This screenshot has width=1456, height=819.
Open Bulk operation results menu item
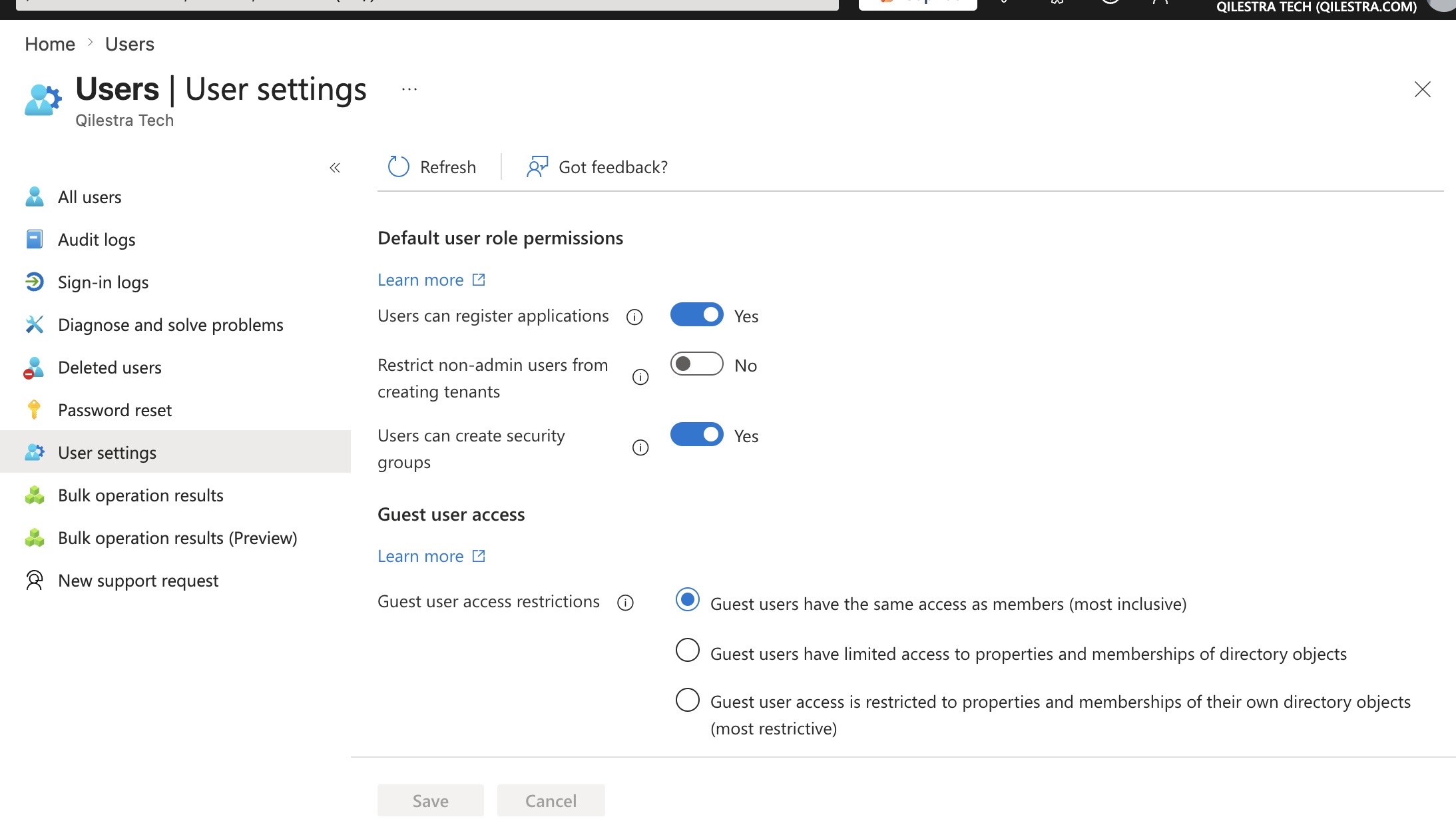(x=176, y=495)
